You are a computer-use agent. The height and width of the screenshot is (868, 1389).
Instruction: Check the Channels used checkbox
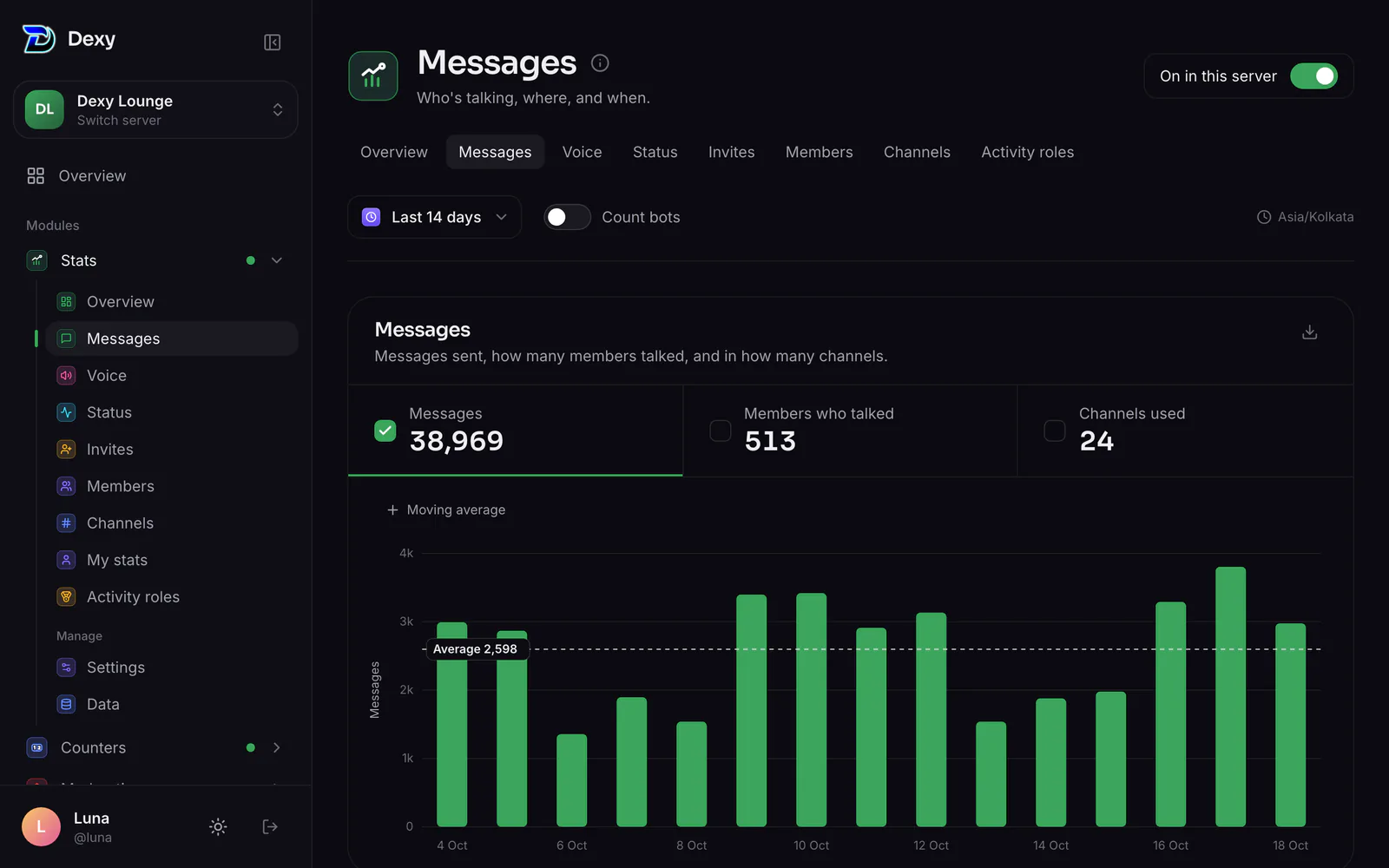coord(1054,431)
